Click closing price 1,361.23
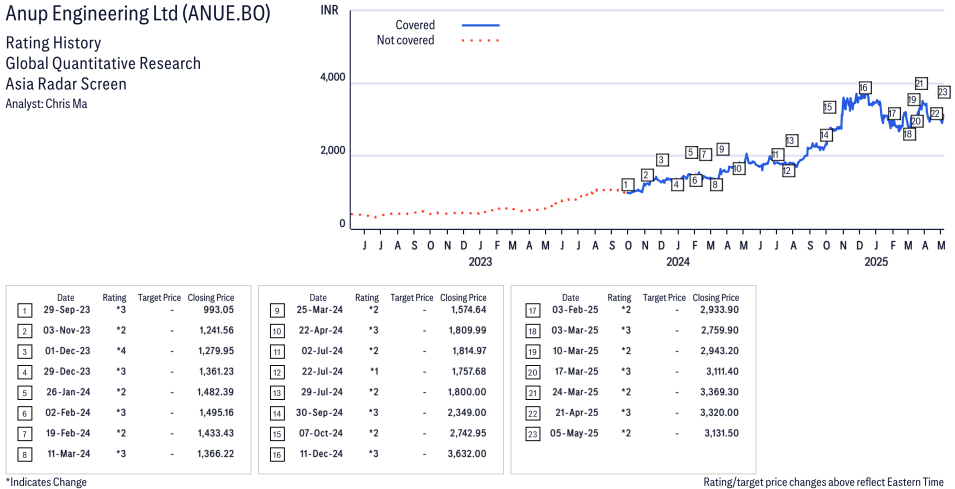 tap(216, 371)
